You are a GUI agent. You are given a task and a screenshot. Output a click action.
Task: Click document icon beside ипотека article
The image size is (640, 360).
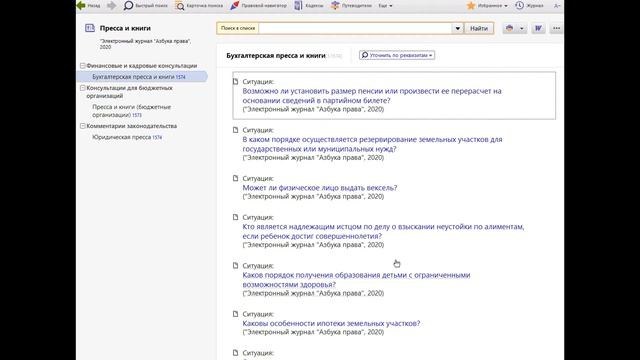coord(236,314)
